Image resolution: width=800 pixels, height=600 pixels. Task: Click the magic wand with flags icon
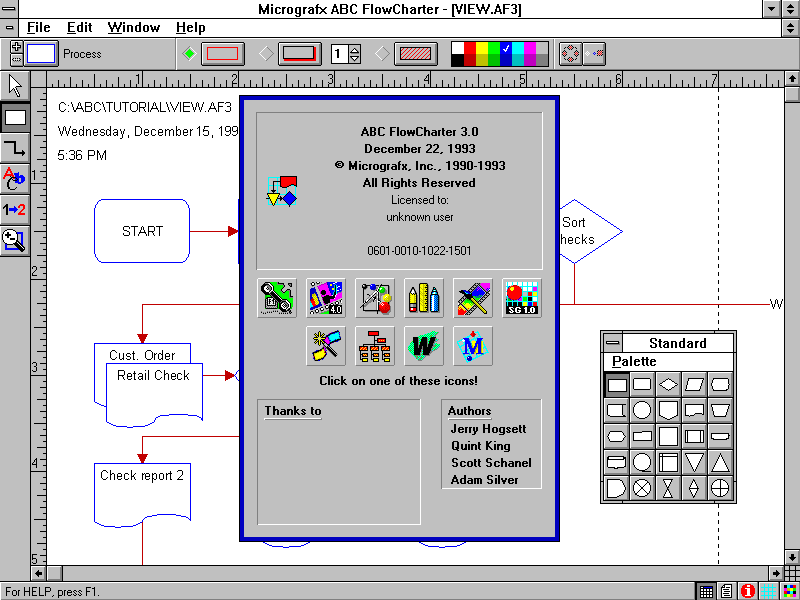point(326,346)
